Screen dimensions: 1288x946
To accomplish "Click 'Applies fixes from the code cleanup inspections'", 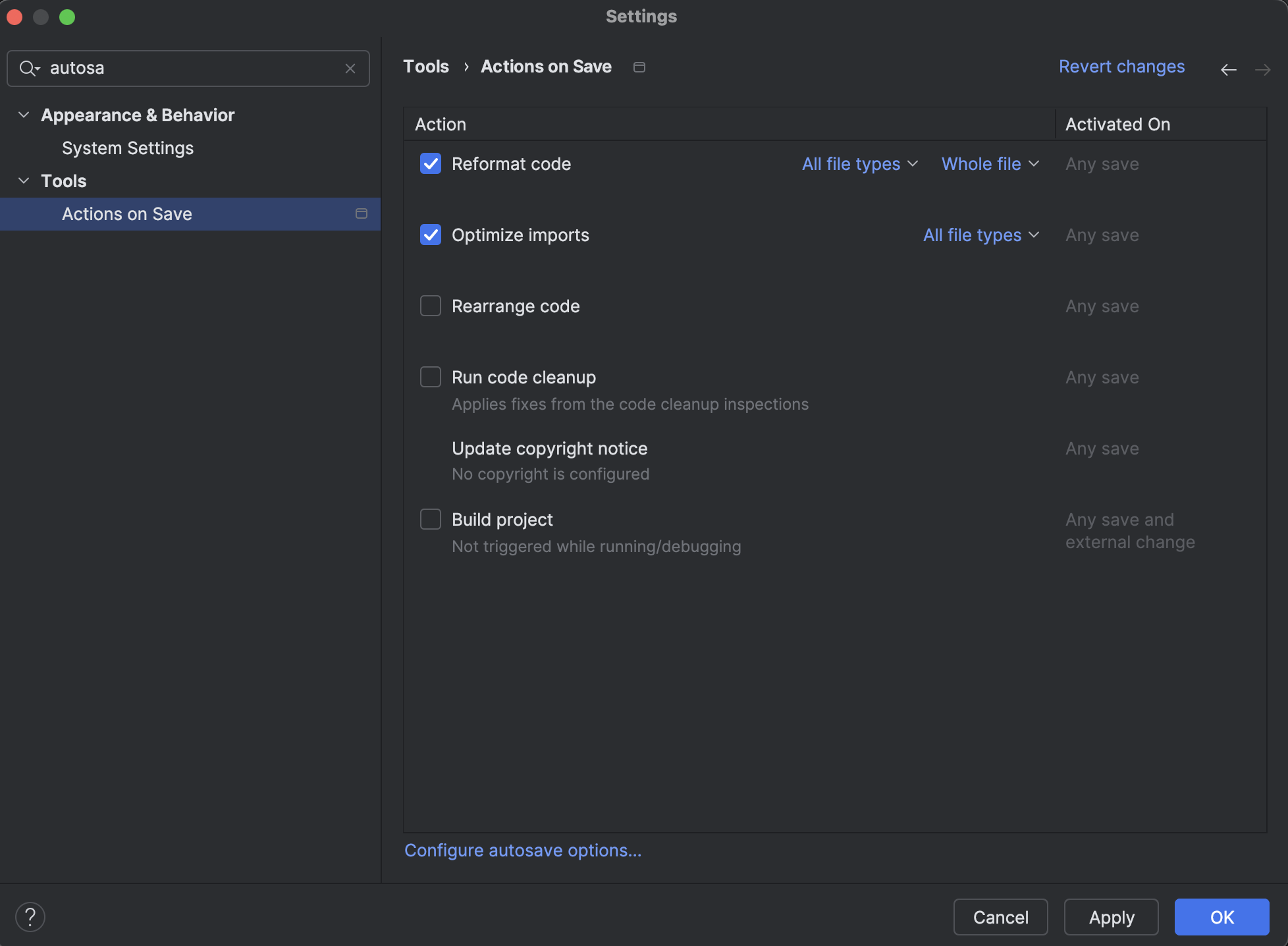I will tap(630, 404).
